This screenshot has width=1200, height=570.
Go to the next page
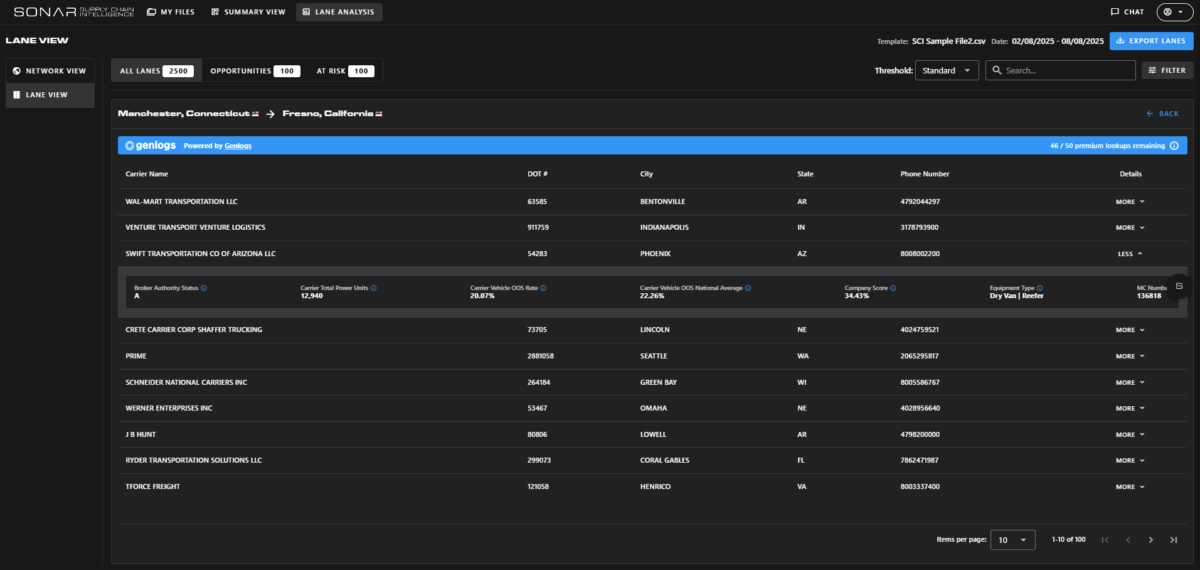click(1151, 540)
